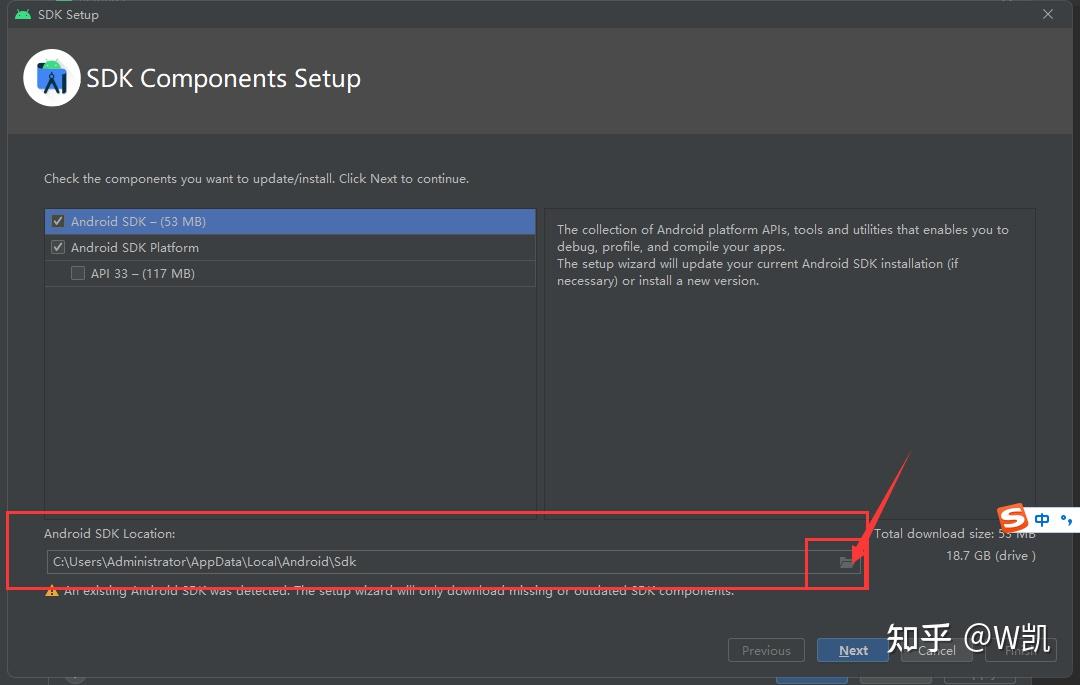
Task: Click the Finish button
Action: [1019, 650]
